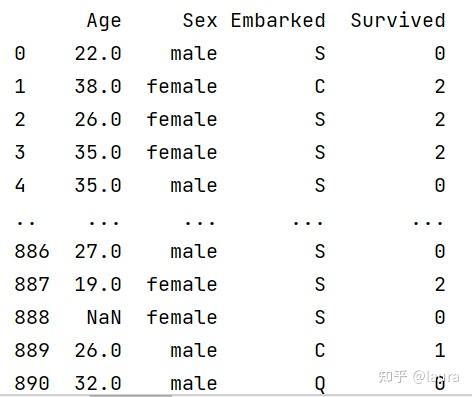
Task: Select row index 0
Action: (20, 53)
